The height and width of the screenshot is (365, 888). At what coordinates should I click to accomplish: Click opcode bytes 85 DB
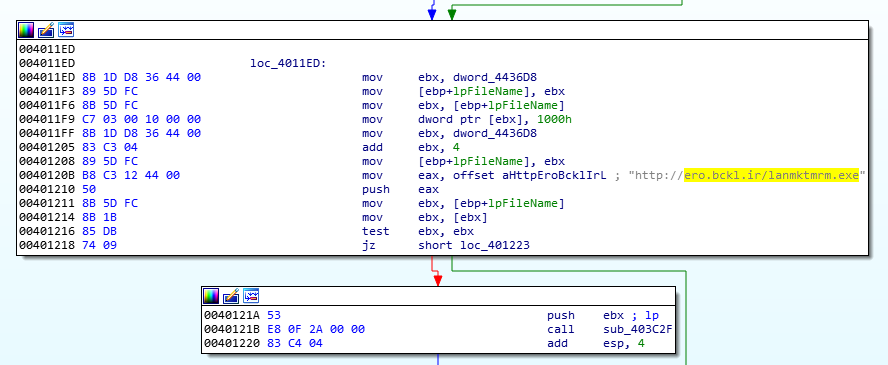pyautogui.click(x=100, y=231)
